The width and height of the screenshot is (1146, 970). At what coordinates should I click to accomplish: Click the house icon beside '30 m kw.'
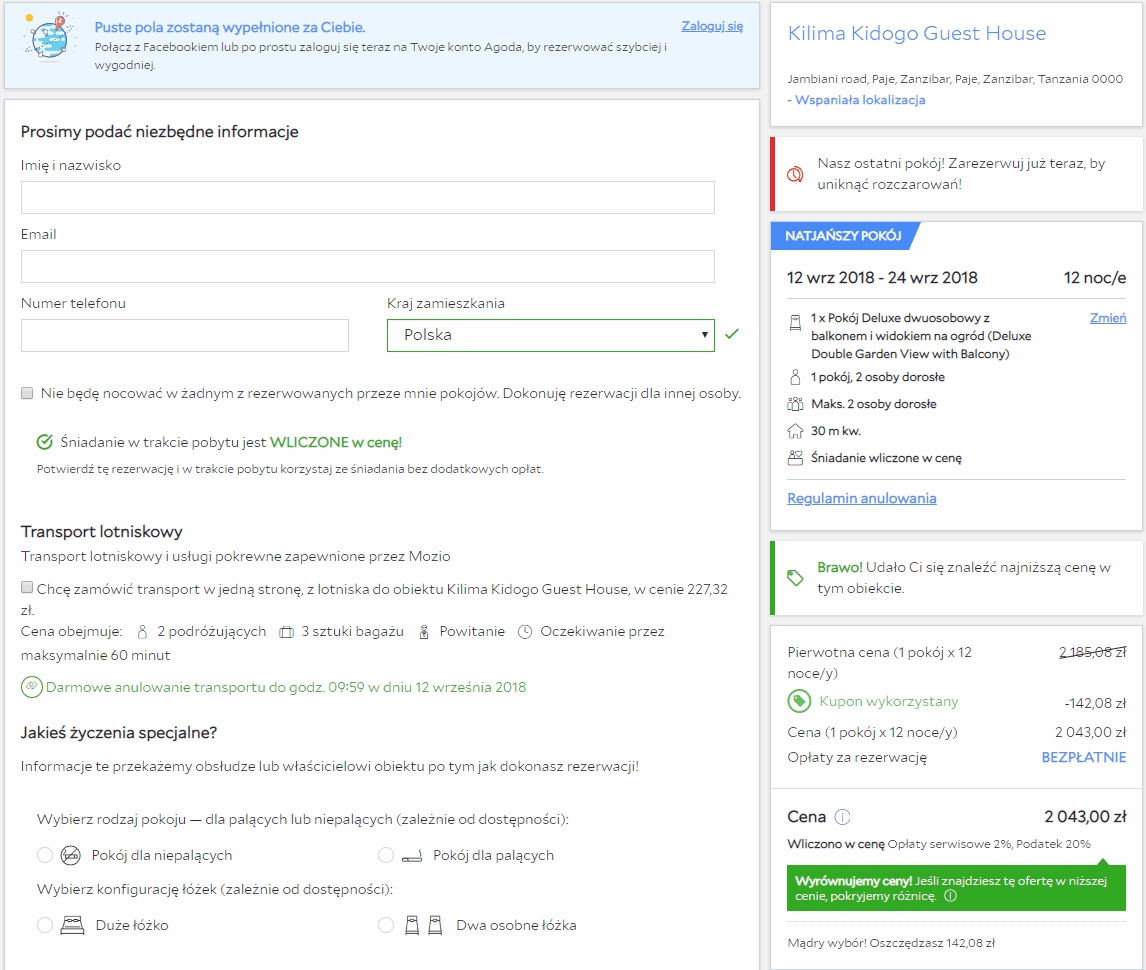[x=795, y=431]
